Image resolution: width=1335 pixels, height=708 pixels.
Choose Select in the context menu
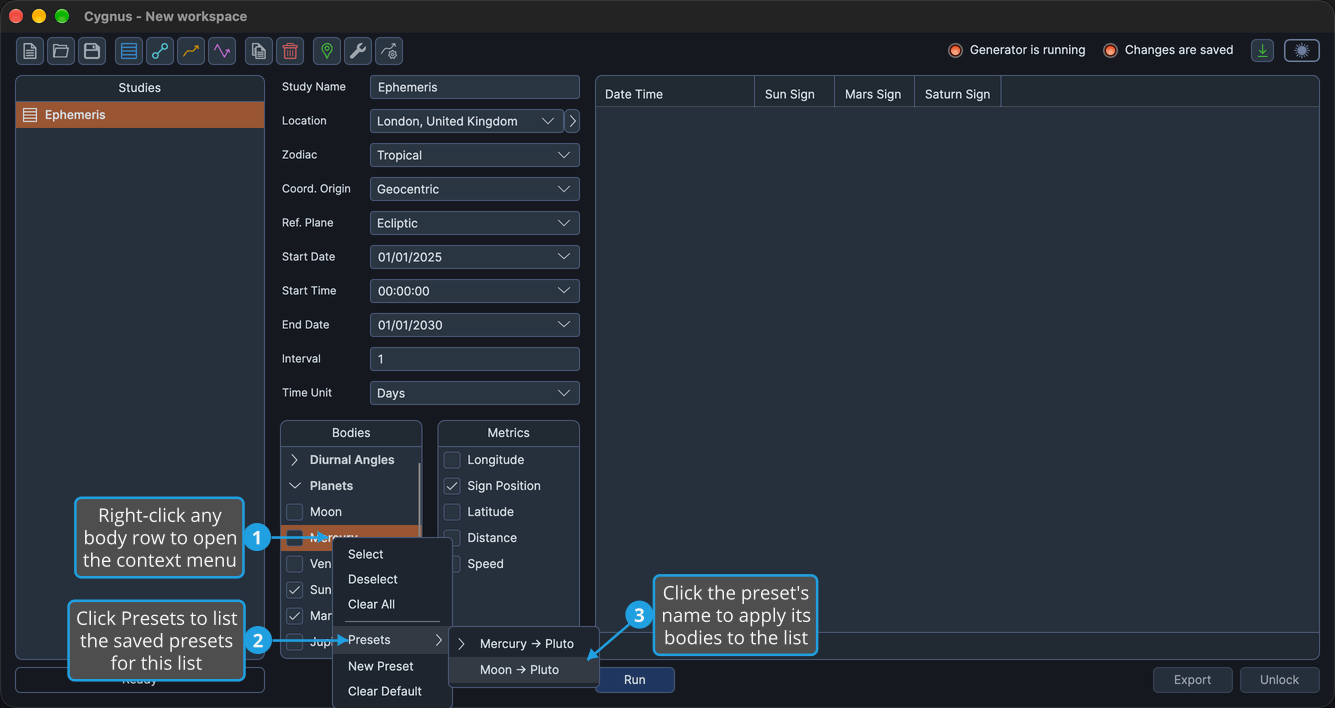tap(392, 554)
